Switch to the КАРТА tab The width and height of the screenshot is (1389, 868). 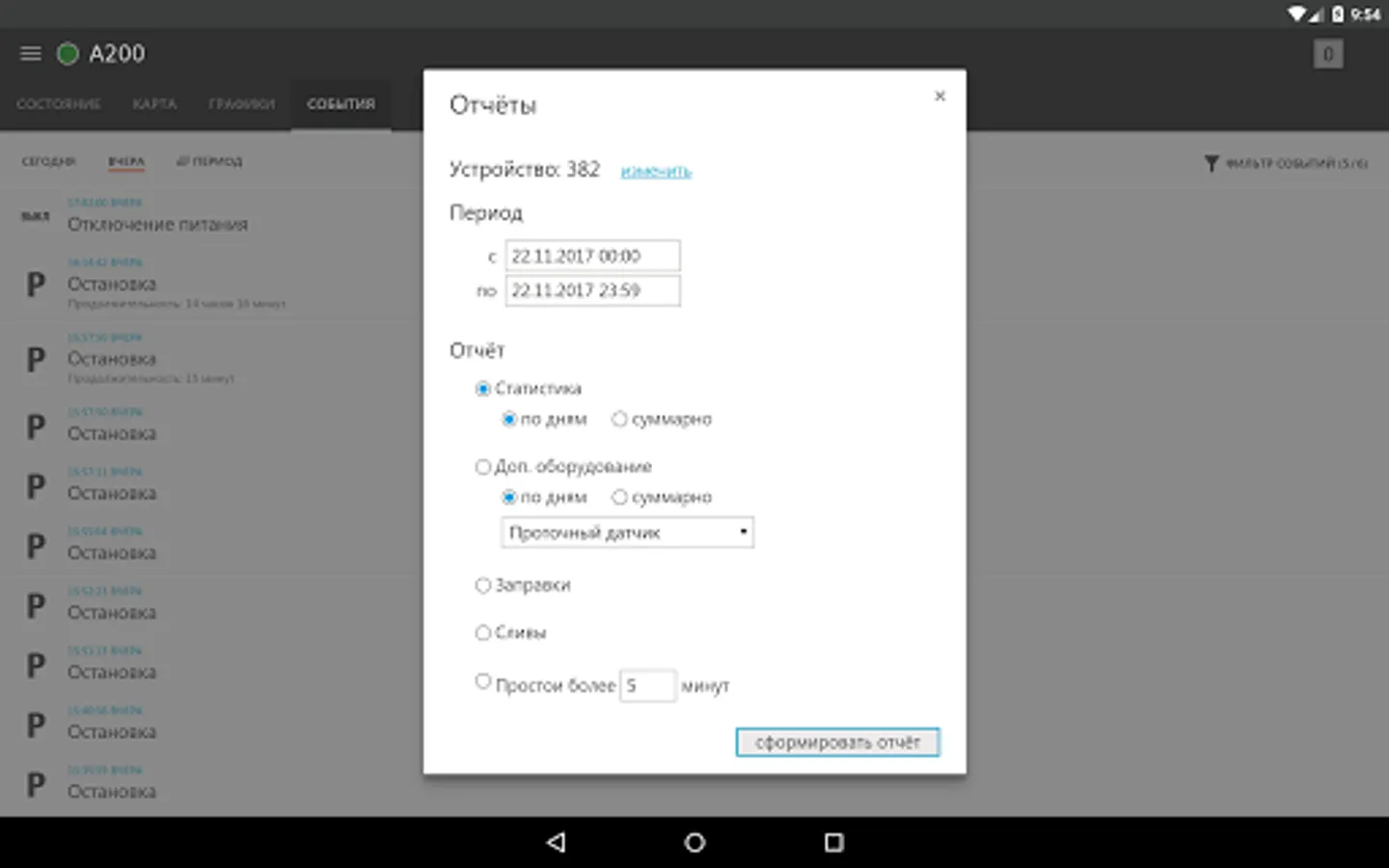[154, 104]
